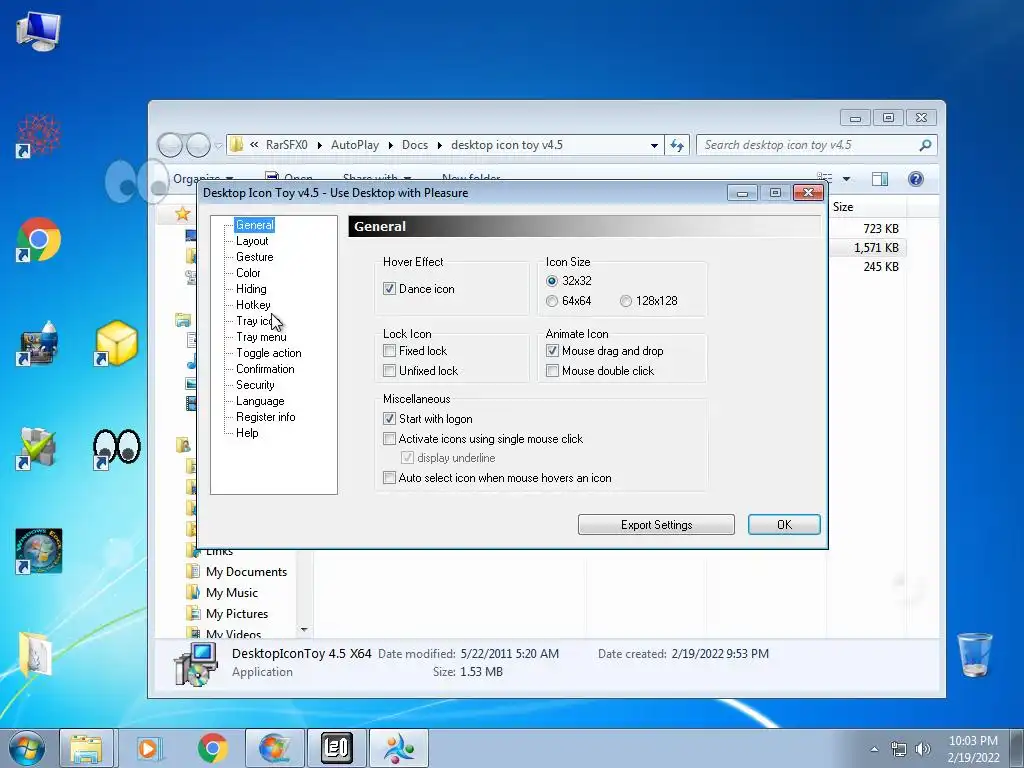Open the folder icon on desktop
The height and width of the screenshot is (768, 1024).
[34, 654]
